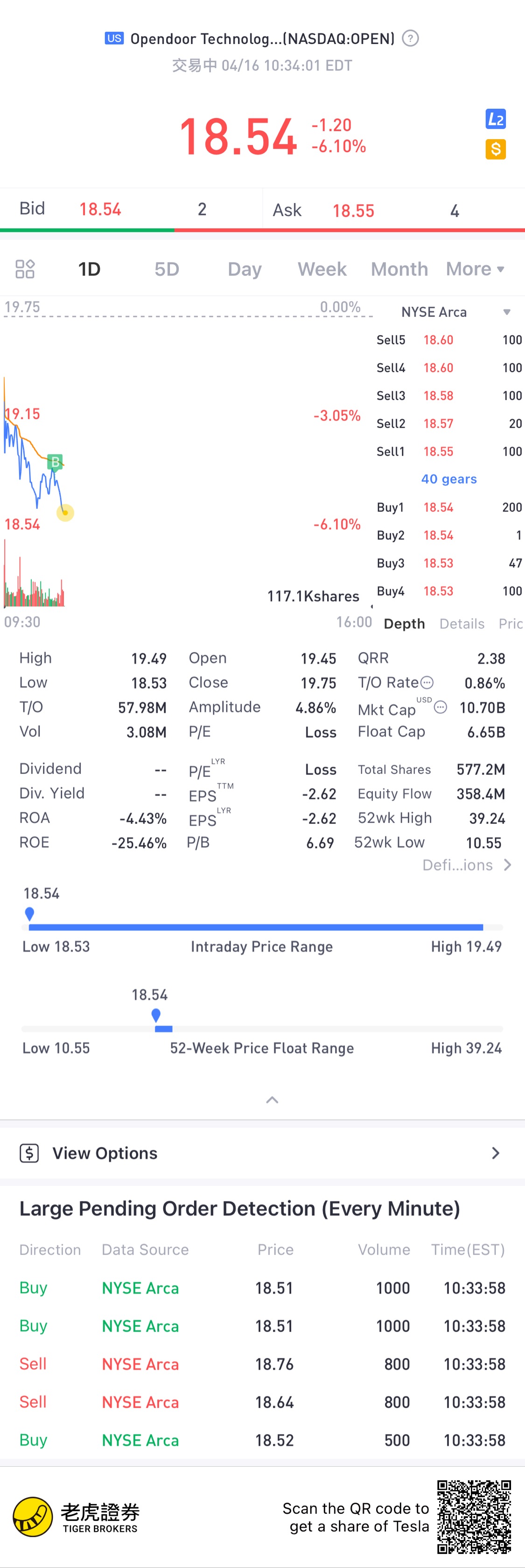Select the Week chart tab
Screen dimensions: 525x1568
point(322,269)
